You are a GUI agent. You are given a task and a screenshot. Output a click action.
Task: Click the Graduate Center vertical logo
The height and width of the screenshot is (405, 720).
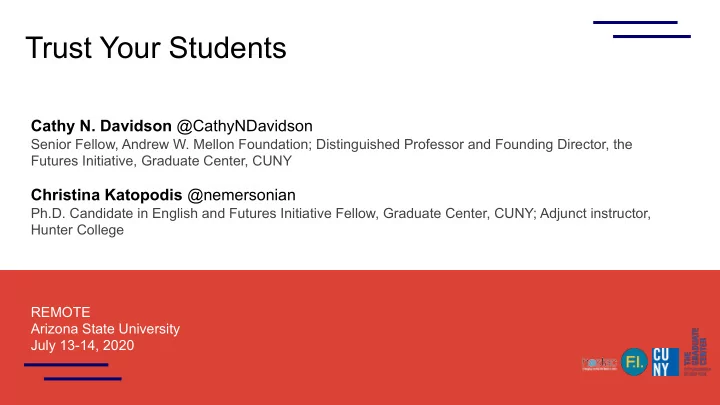(x=696, y=352)
